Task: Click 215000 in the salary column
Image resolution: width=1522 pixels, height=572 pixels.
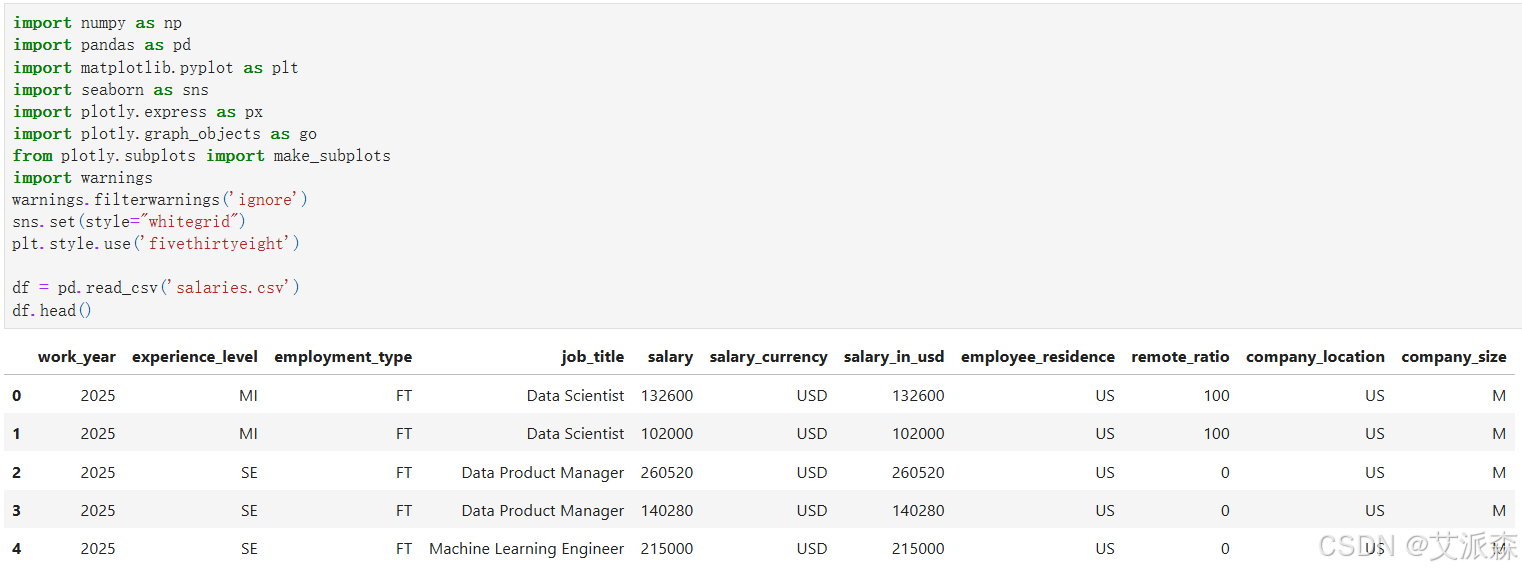Action: click(667, 549)
